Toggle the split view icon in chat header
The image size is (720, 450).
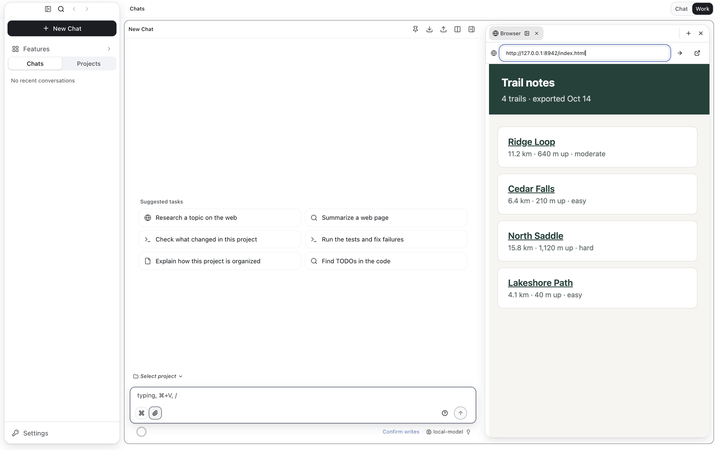coord(457,29)
